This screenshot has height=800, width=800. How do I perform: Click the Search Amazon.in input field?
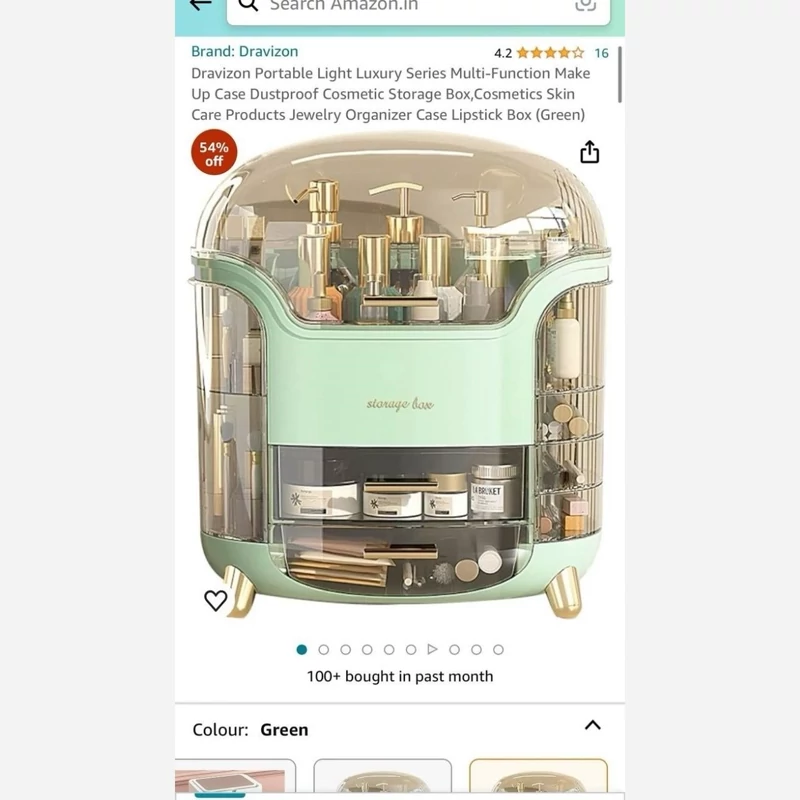418,7
